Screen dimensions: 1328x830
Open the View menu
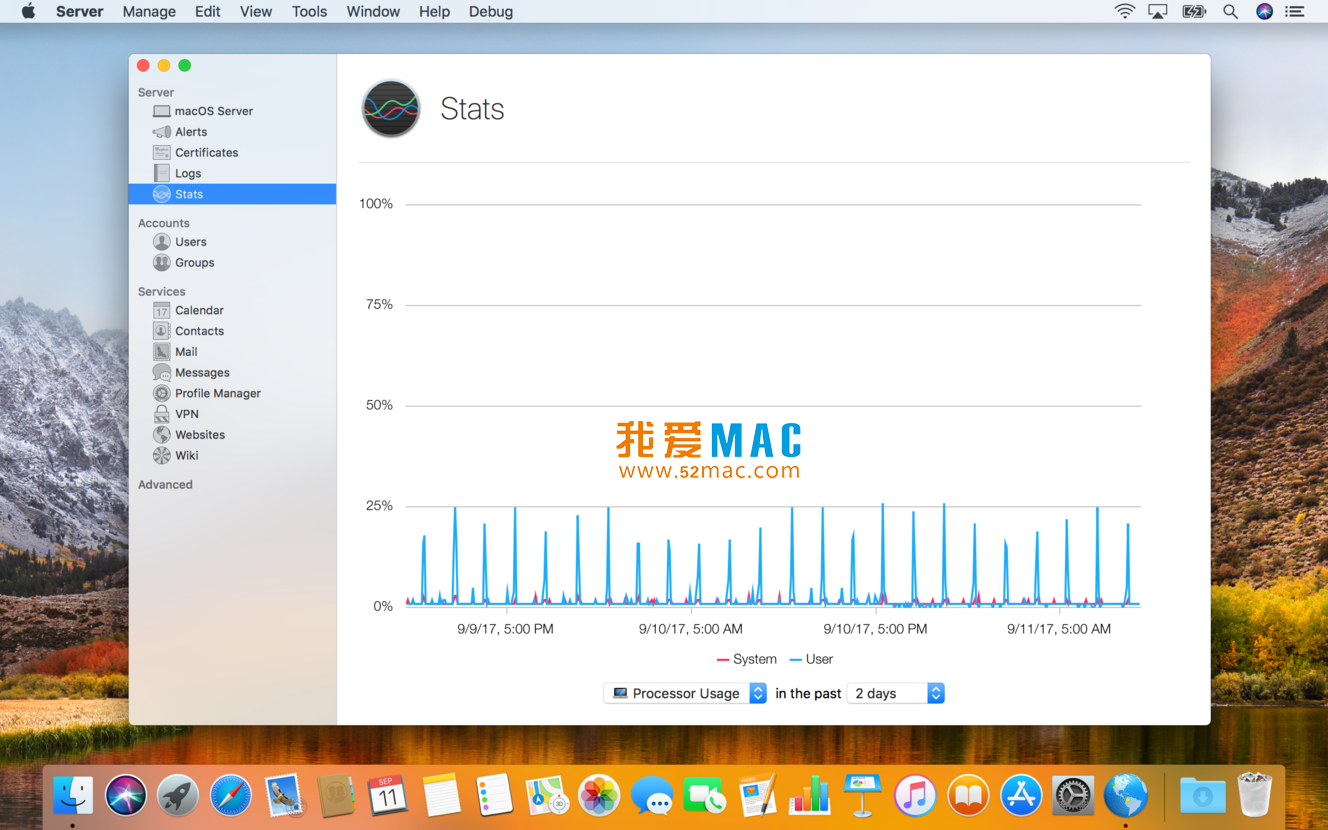pyautogui.click(x=256, y=11)
